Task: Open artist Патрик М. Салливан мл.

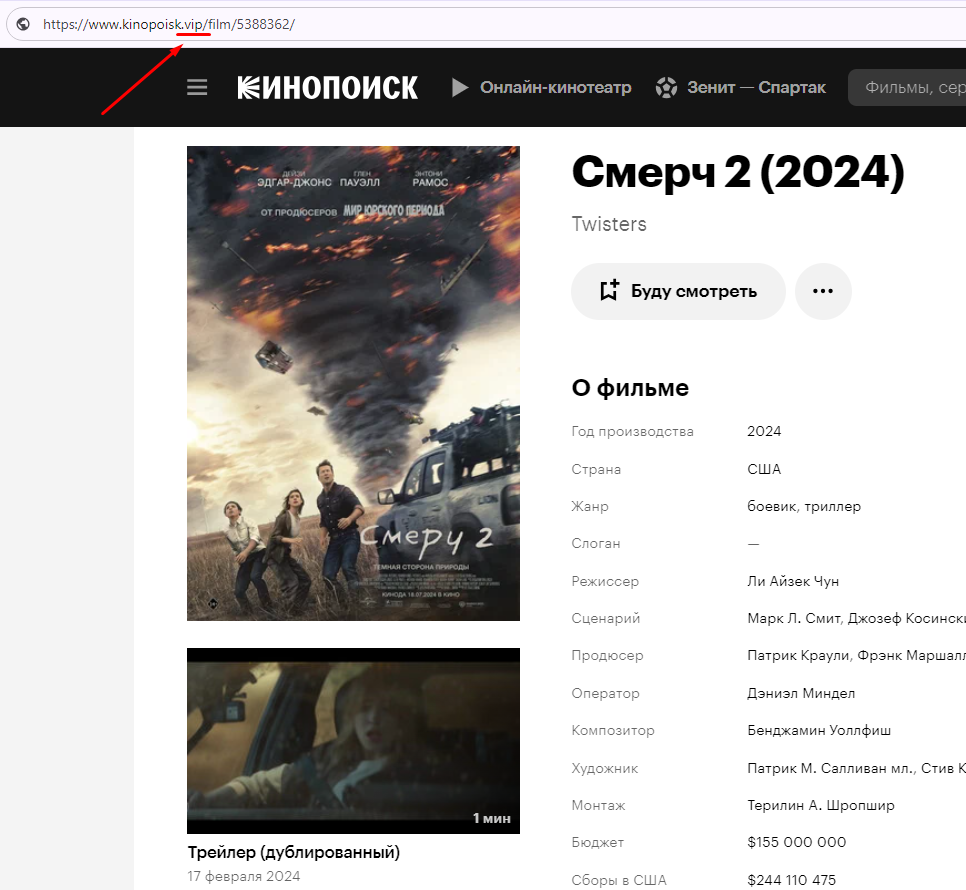Action: point(830,769)
